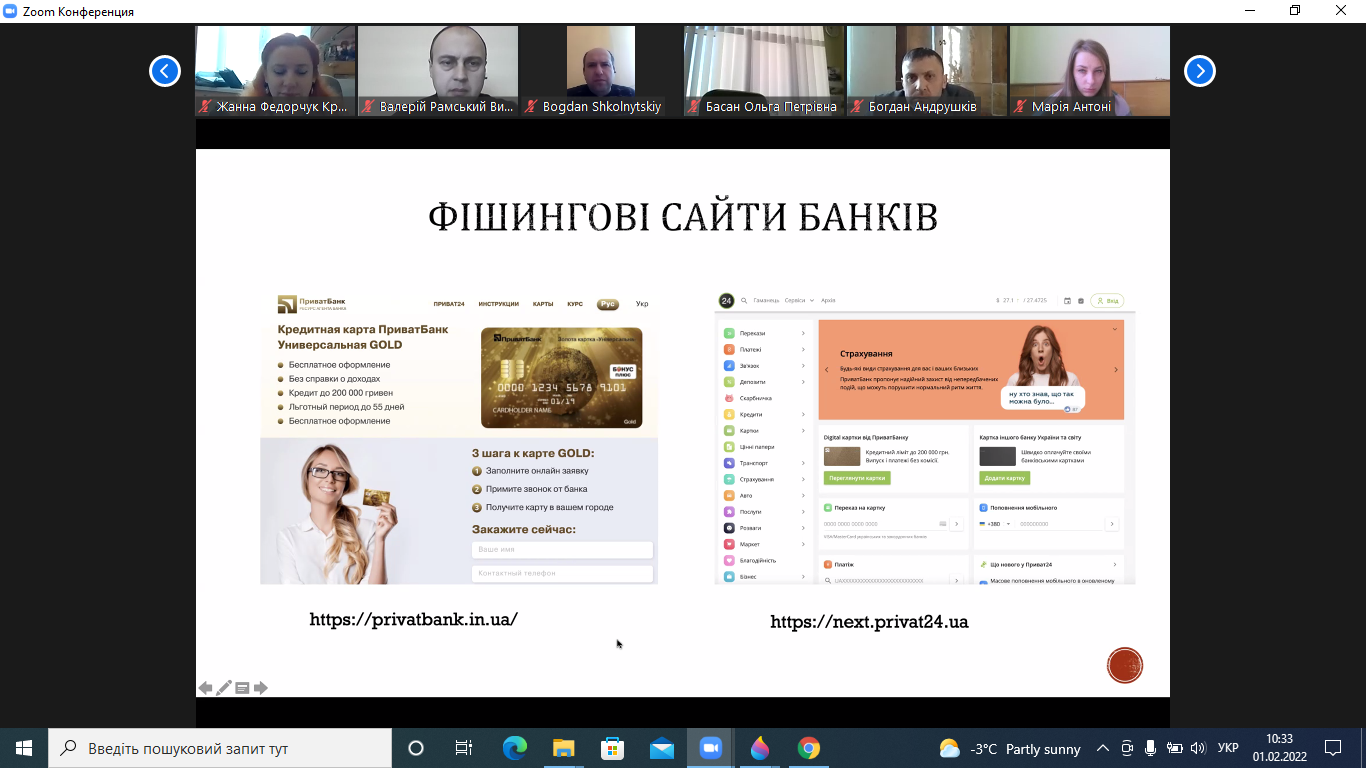Click muted mic icon beside Богдан Андрушків
The height and width of the screenshot is (768, 1366).
tap(858, 106)
